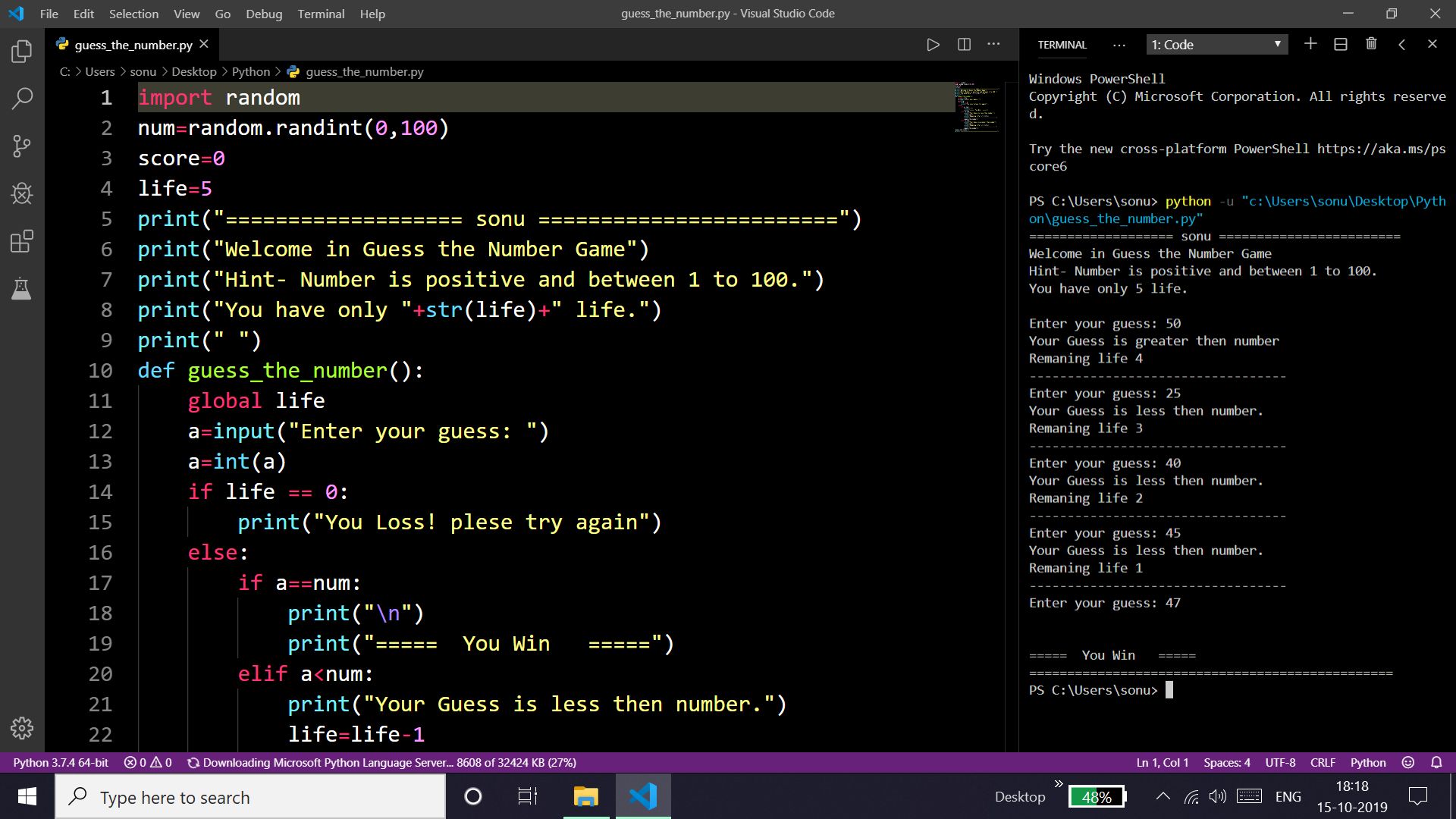Click the feedback smiley in status bar
Viewport: 1456px width, 819px height.
pyautogui.click(x=1408, y=762)
